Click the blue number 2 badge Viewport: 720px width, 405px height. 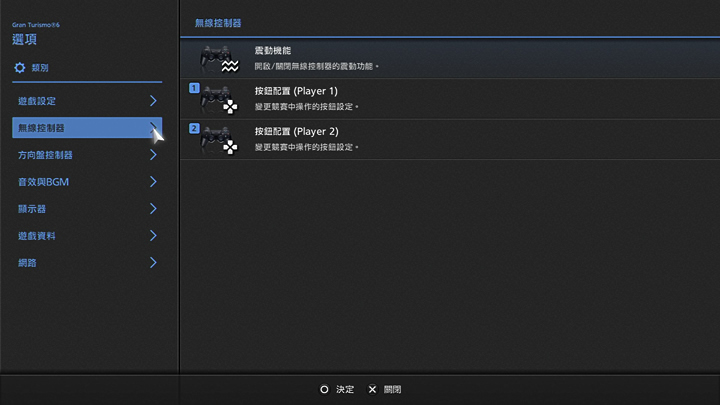[x=194, y=129]
